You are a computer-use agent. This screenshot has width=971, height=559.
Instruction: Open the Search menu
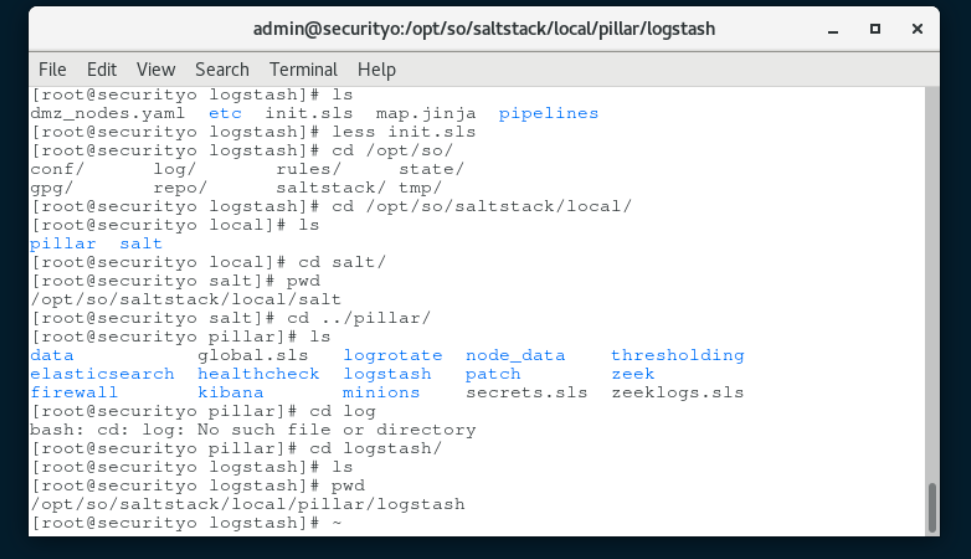222,69
